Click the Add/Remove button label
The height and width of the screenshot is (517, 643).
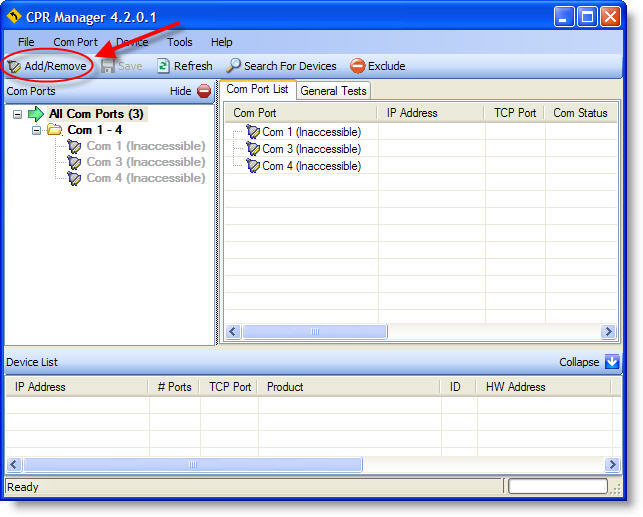point(55,66)
